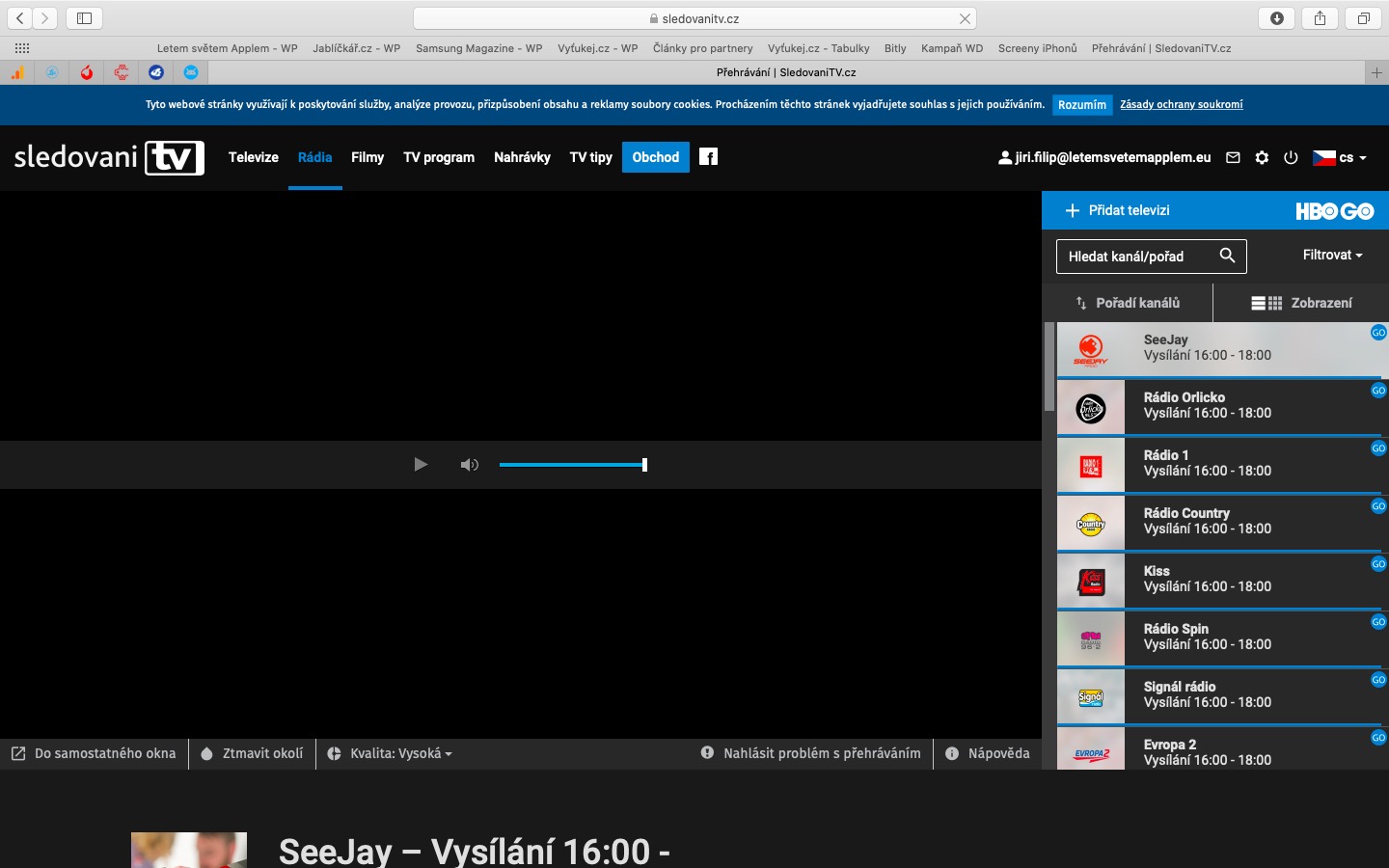The image size is (1389, 868).
Task: Click the HBO GO badge on the Rádio Orlicko row
Action: tap(1378, 391)
